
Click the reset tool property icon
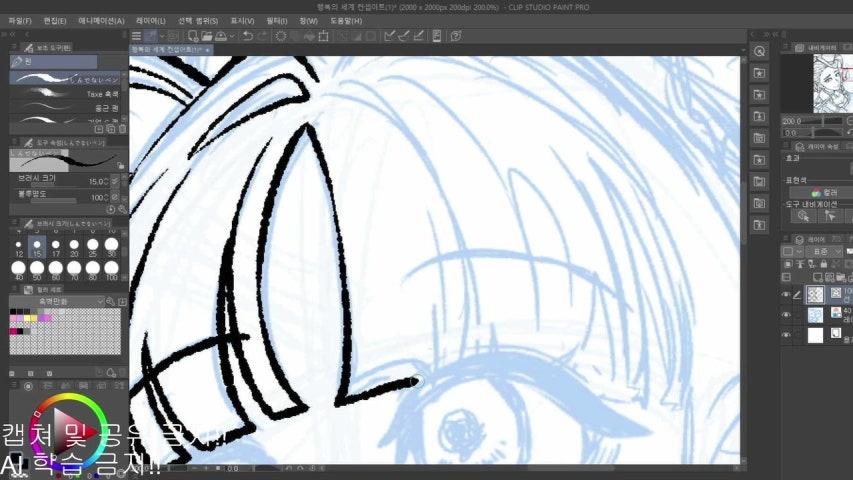[111, 210]
